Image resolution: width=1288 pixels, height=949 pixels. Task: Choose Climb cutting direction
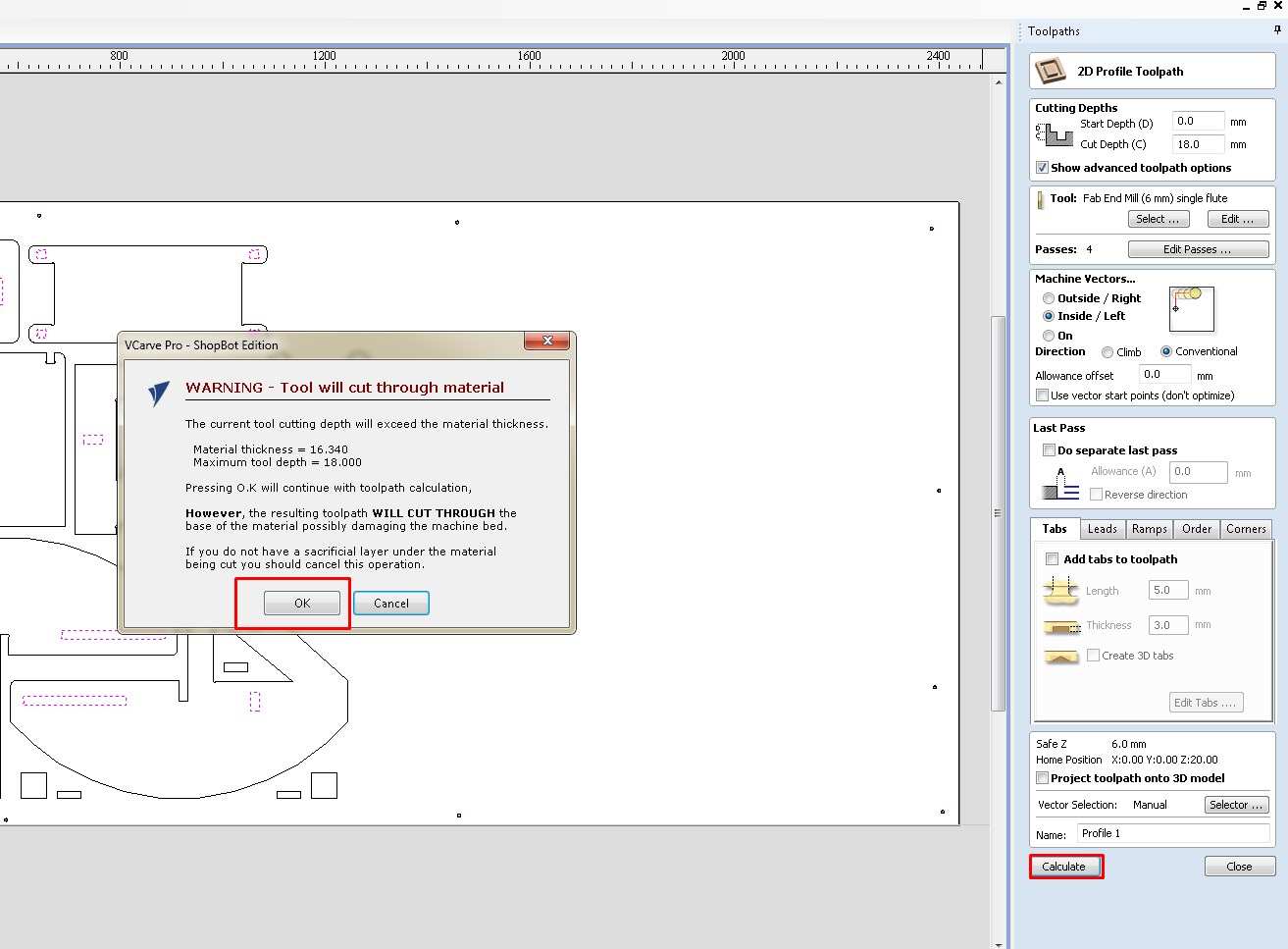pos(1108,352)
